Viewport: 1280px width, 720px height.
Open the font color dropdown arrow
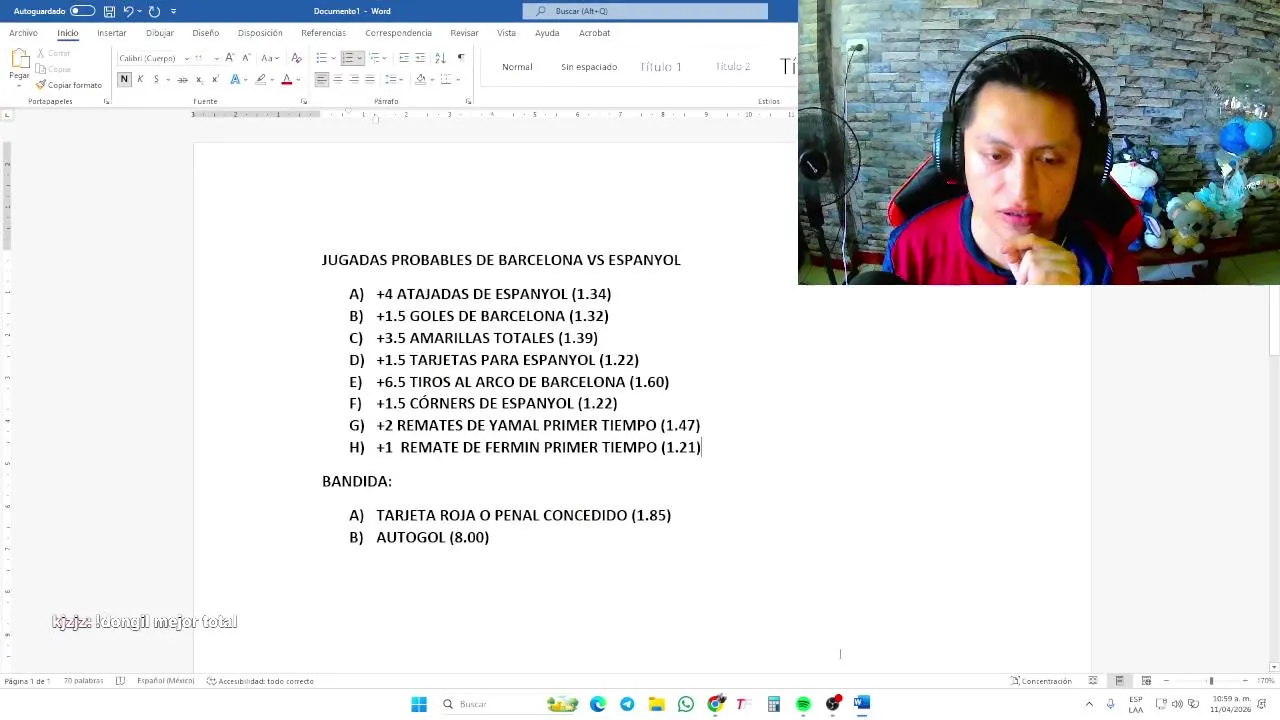298,79
